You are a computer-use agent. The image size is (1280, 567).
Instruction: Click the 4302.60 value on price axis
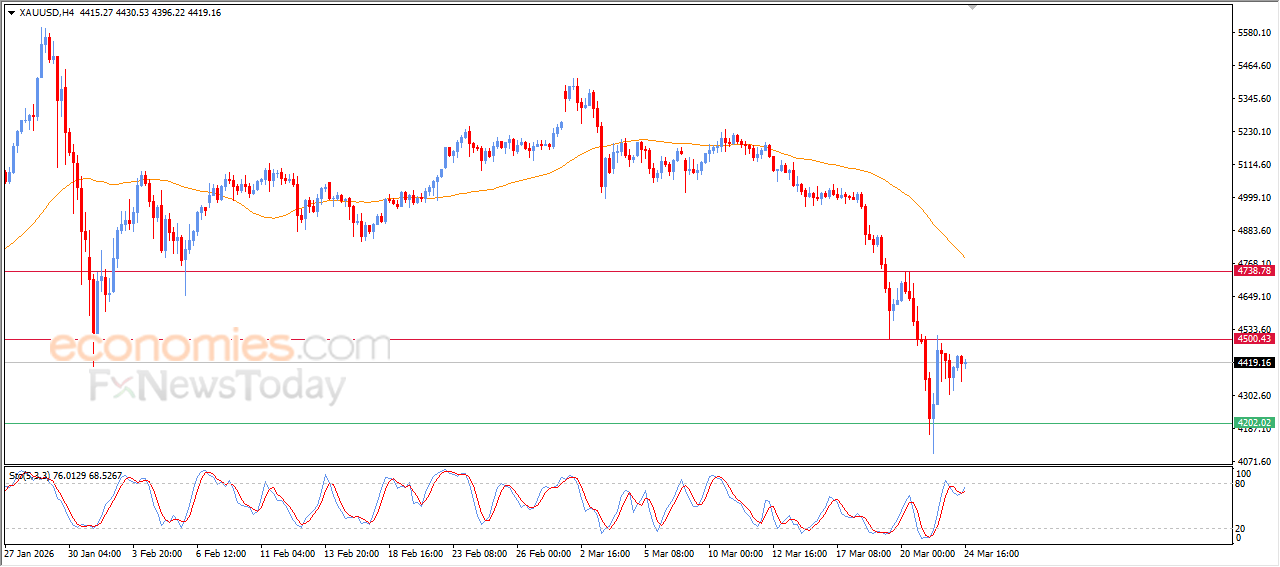pos(1254,396)
